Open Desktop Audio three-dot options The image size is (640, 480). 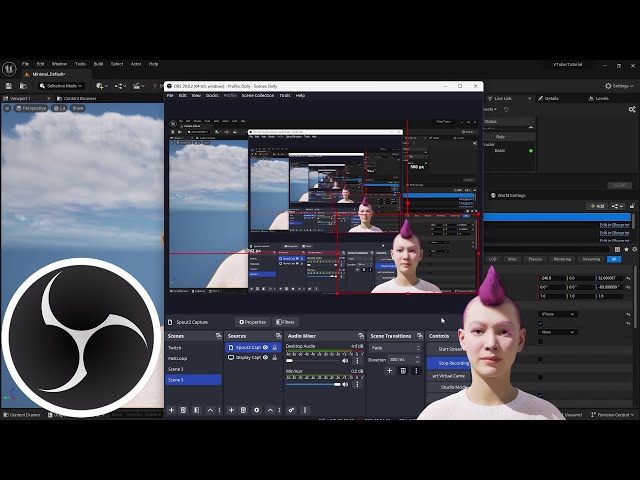pos(357,361)
